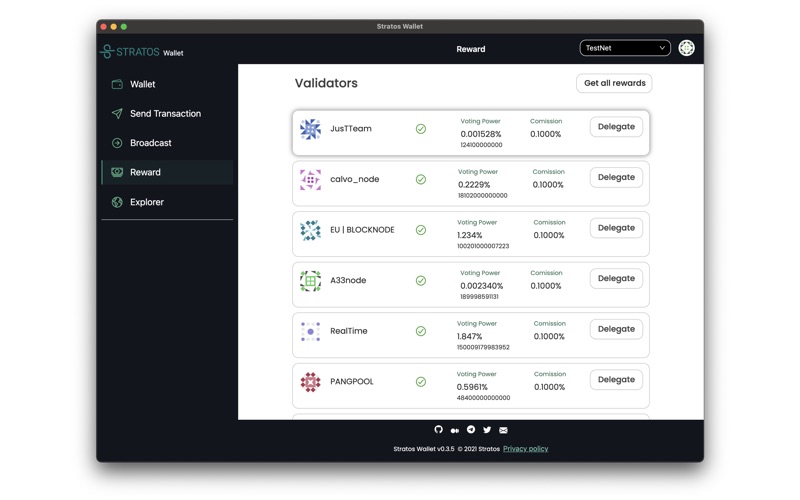Click the green check icon for JusTTeam
This screenshot has width=800, height=500.
[420, 129]
